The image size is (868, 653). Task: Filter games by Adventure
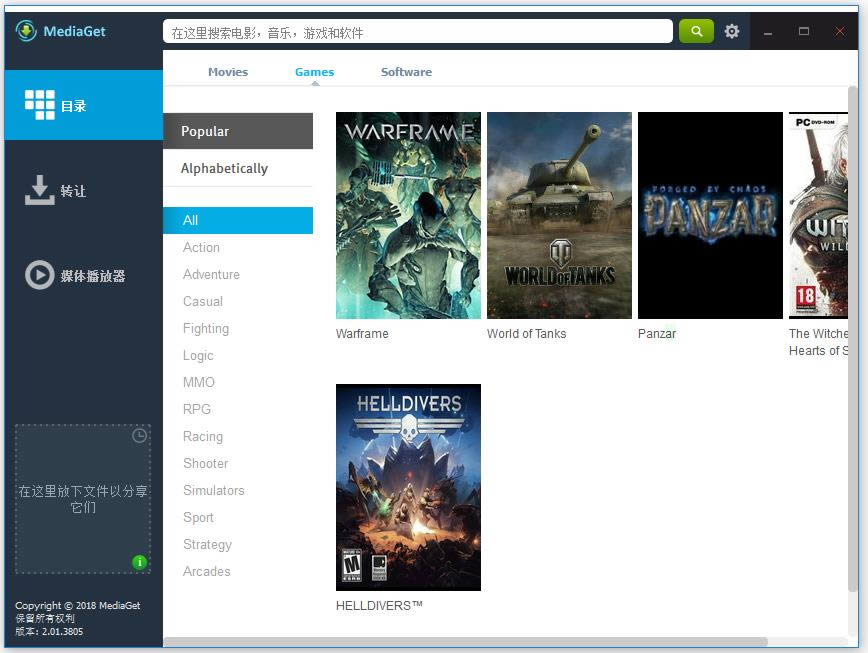(x=211, y=274)
